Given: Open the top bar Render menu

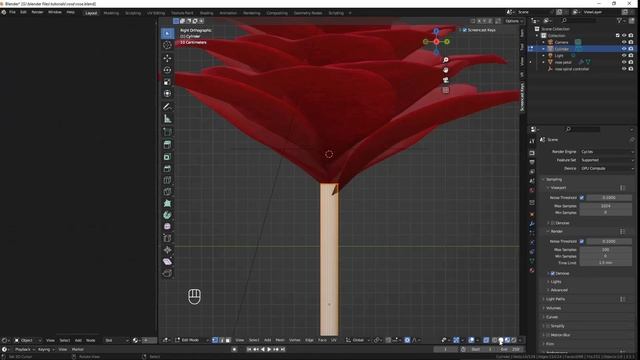Looking at the screenshot, I should tap(38, 13).
